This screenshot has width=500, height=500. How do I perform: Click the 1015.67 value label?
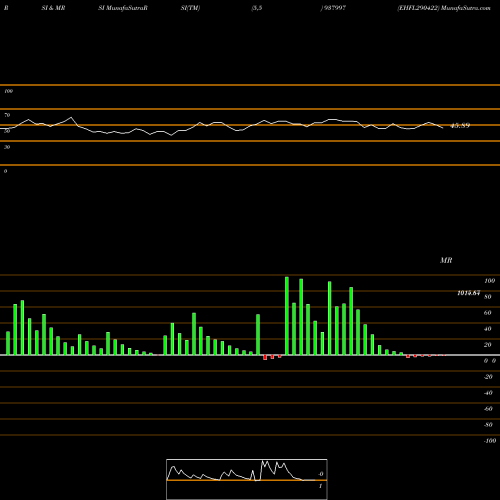(469, 293)
